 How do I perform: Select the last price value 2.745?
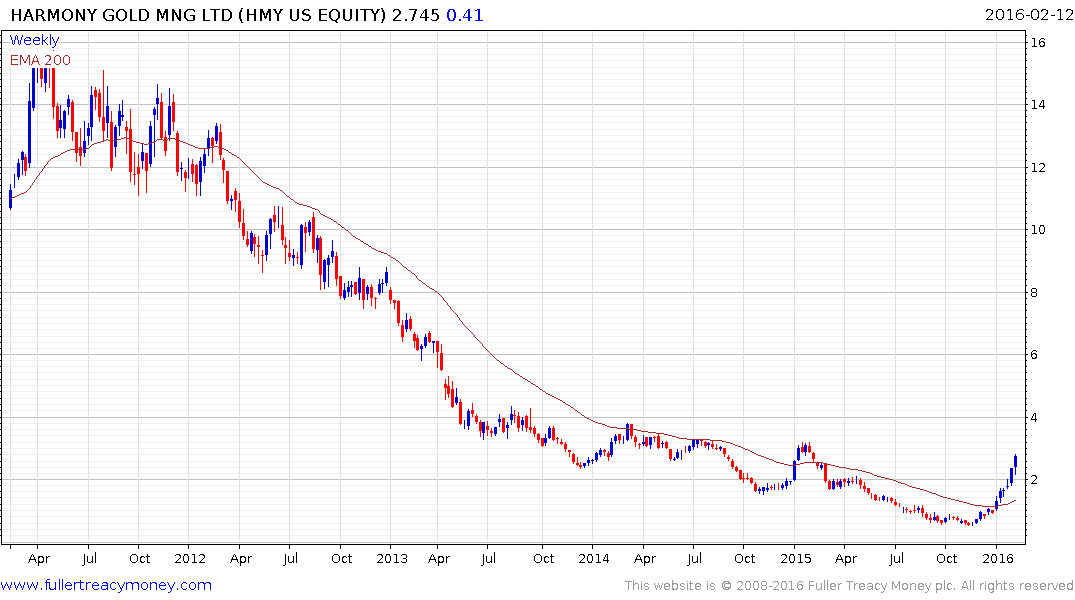pos(416,15)
